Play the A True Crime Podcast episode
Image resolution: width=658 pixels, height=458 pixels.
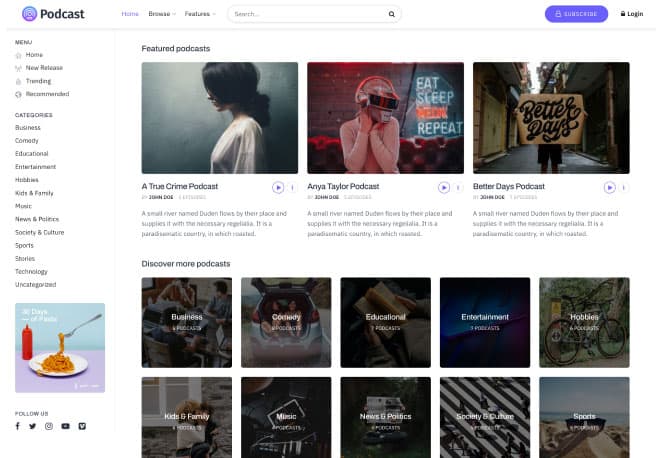pyautogui.click(x=277, y=187)
